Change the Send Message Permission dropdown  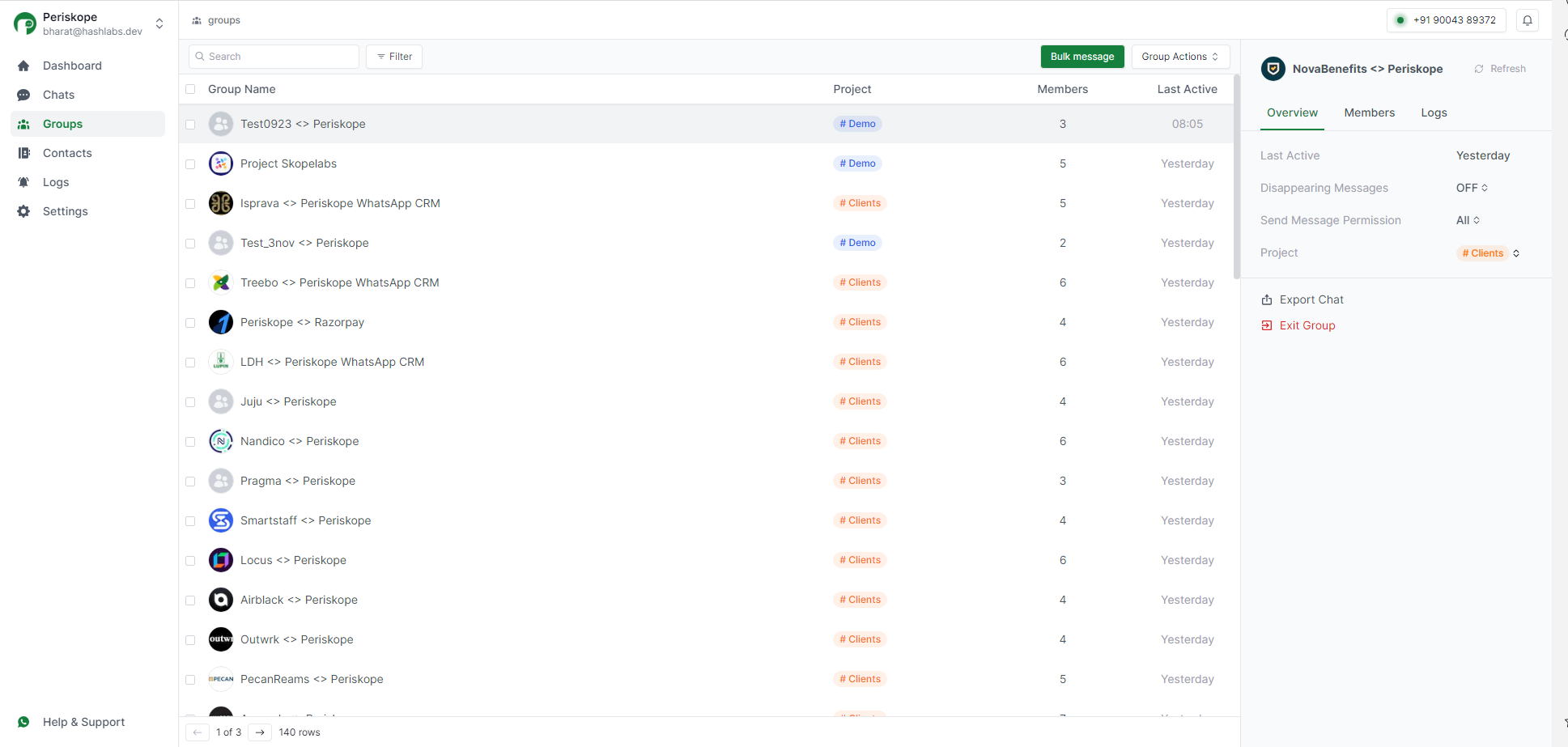coord(1467,219)
